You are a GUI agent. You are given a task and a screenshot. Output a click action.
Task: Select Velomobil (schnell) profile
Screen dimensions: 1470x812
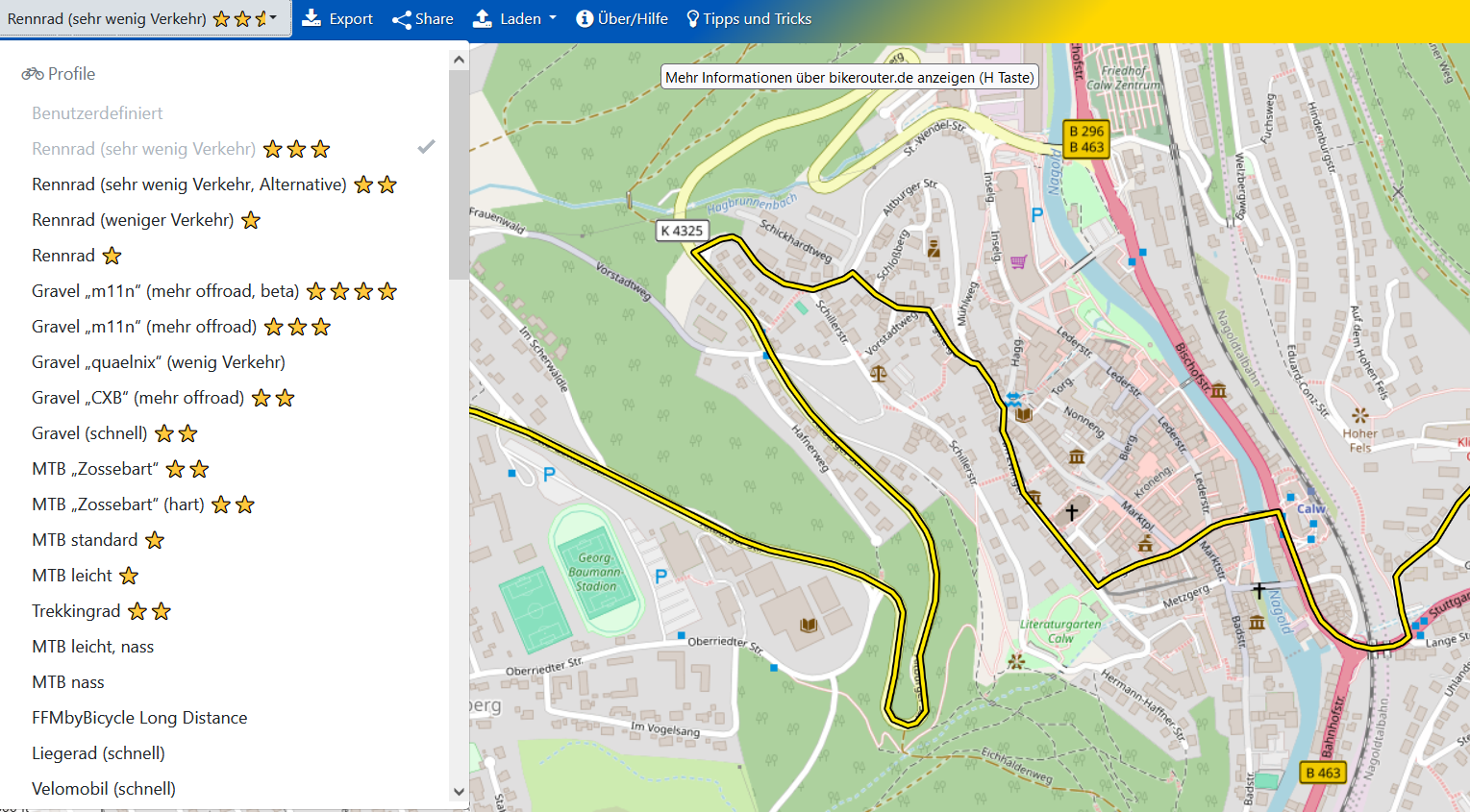click(104, 789)
